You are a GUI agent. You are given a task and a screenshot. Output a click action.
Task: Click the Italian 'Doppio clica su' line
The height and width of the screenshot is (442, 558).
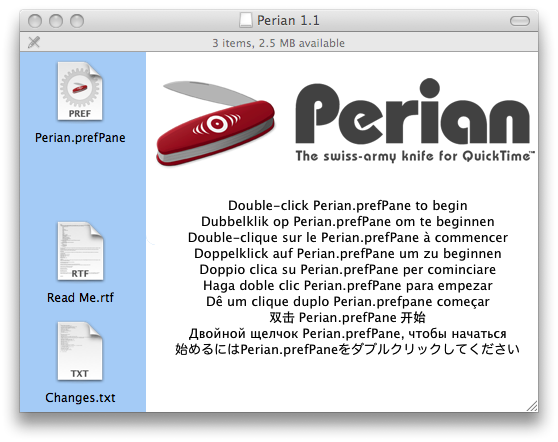[x=348, y=270]
